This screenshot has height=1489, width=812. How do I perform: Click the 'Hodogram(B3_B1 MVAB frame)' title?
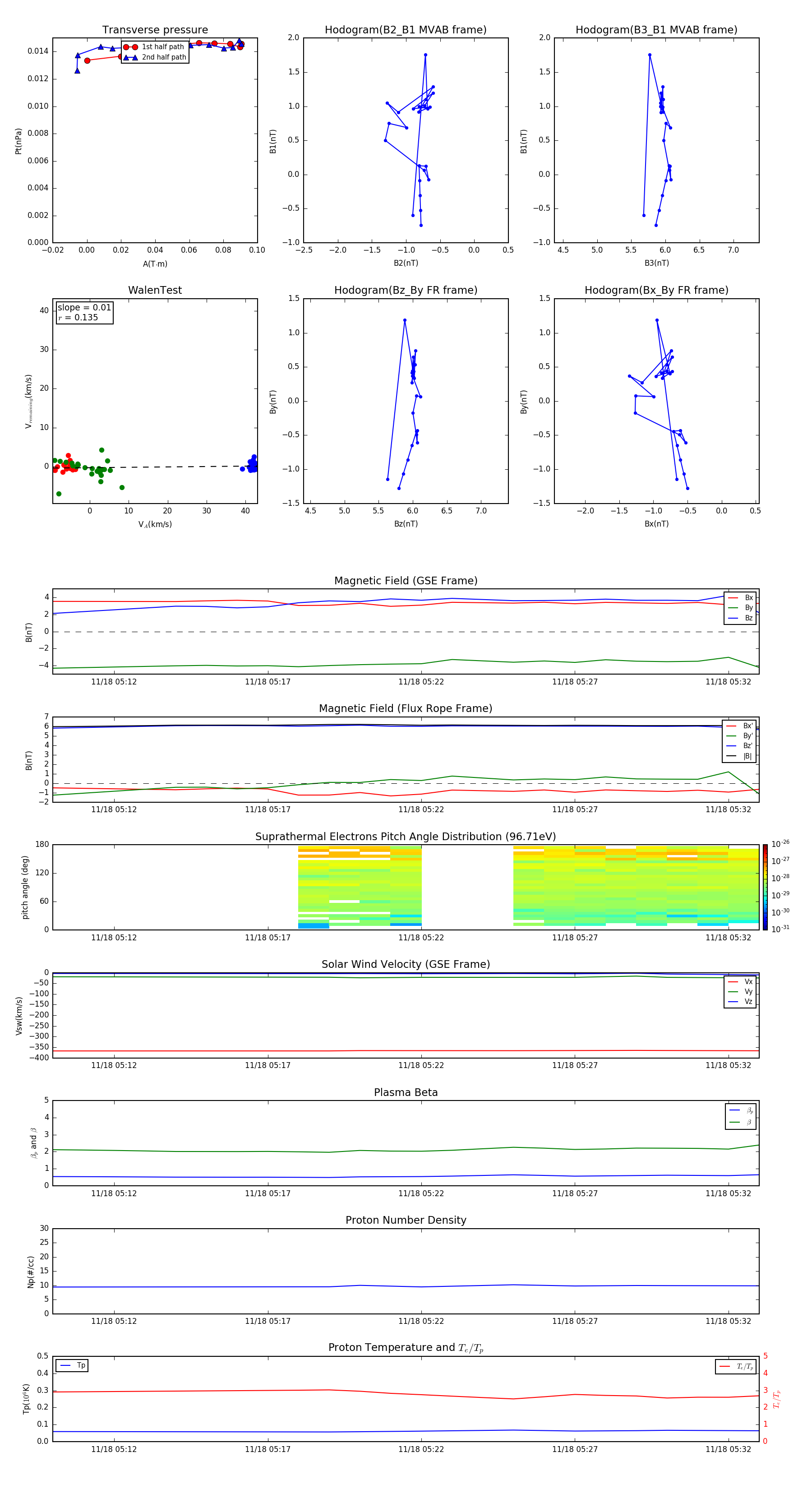pos(656,30)
